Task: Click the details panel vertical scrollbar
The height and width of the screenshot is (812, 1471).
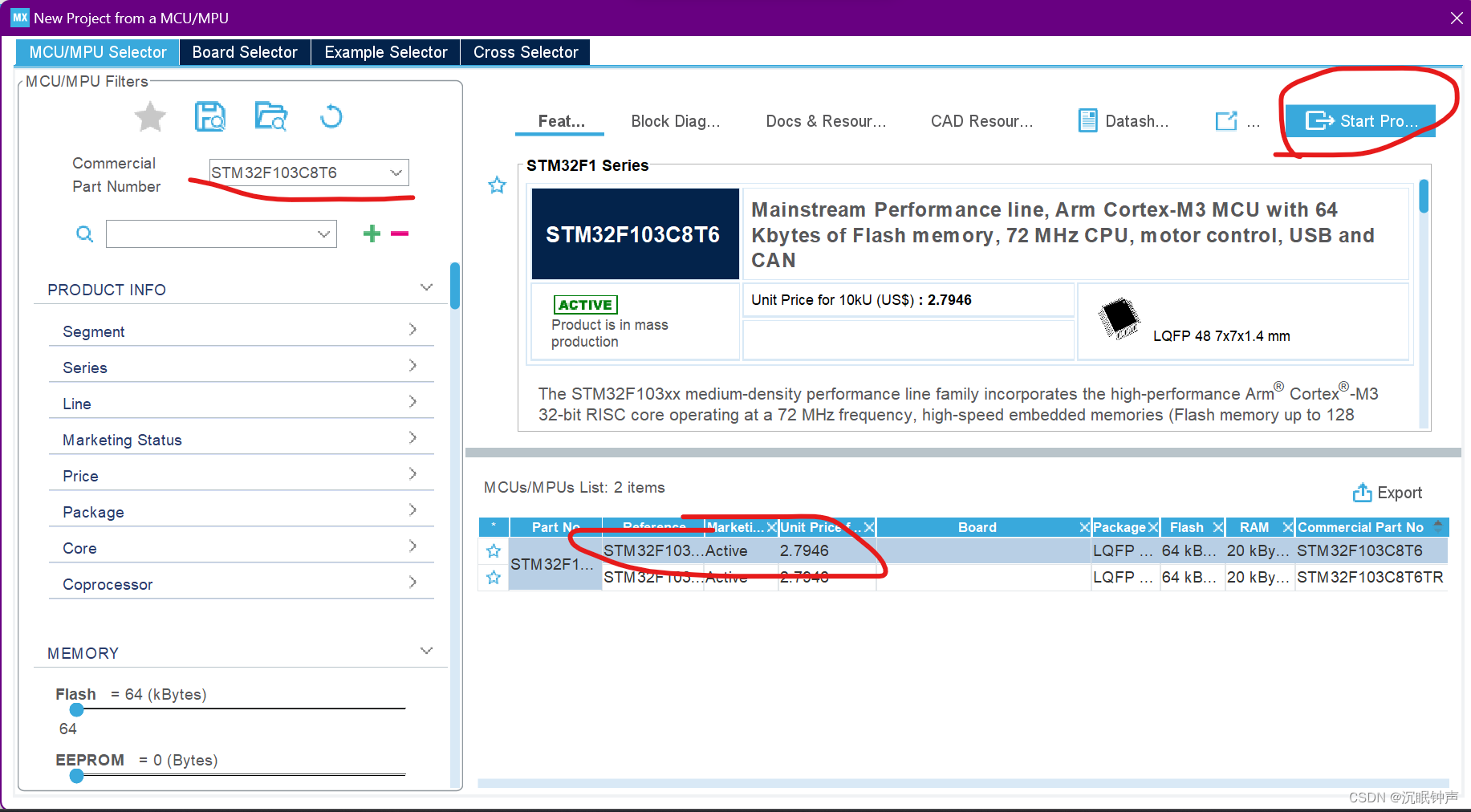Action: [x=1424, y=197]
